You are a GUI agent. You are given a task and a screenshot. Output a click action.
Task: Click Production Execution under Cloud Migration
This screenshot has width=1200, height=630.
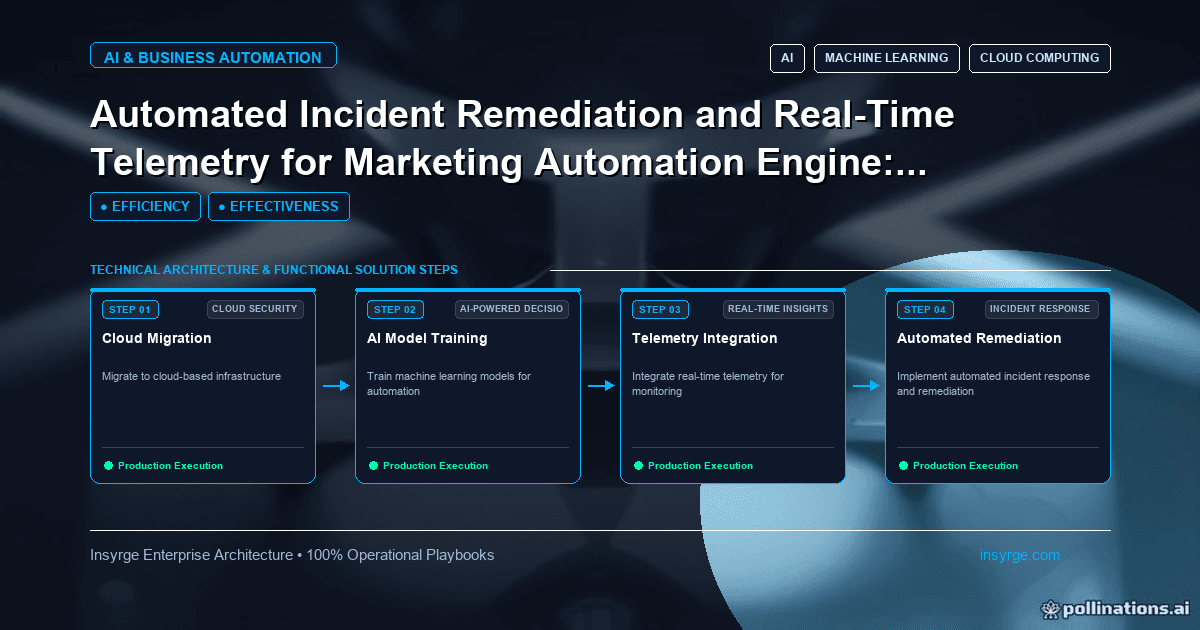point(170,466)
